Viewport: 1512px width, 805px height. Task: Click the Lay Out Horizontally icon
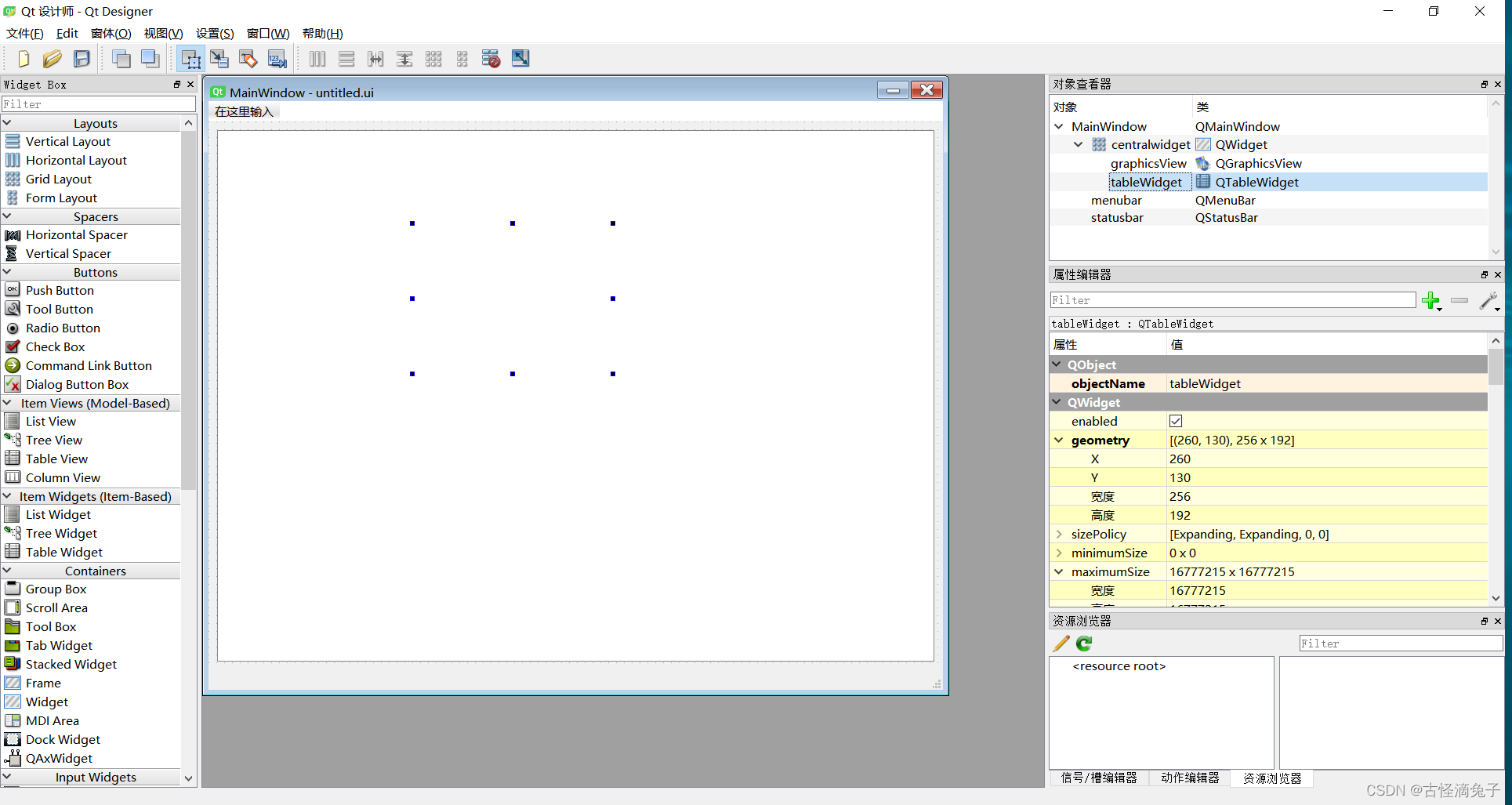coord(317,58)
